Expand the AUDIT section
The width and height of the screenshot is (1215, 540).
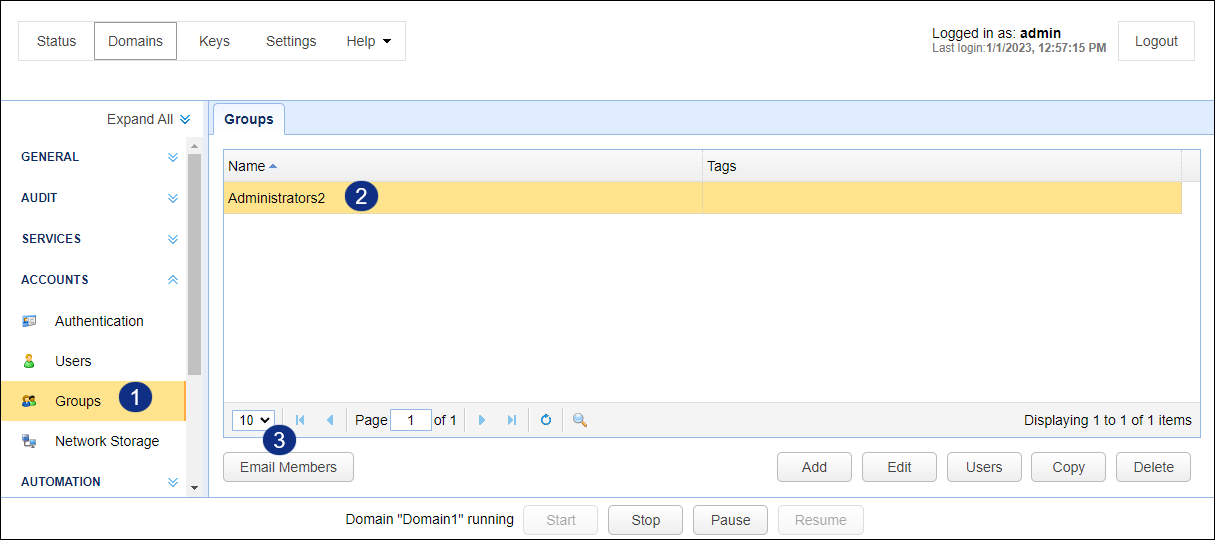173,198
